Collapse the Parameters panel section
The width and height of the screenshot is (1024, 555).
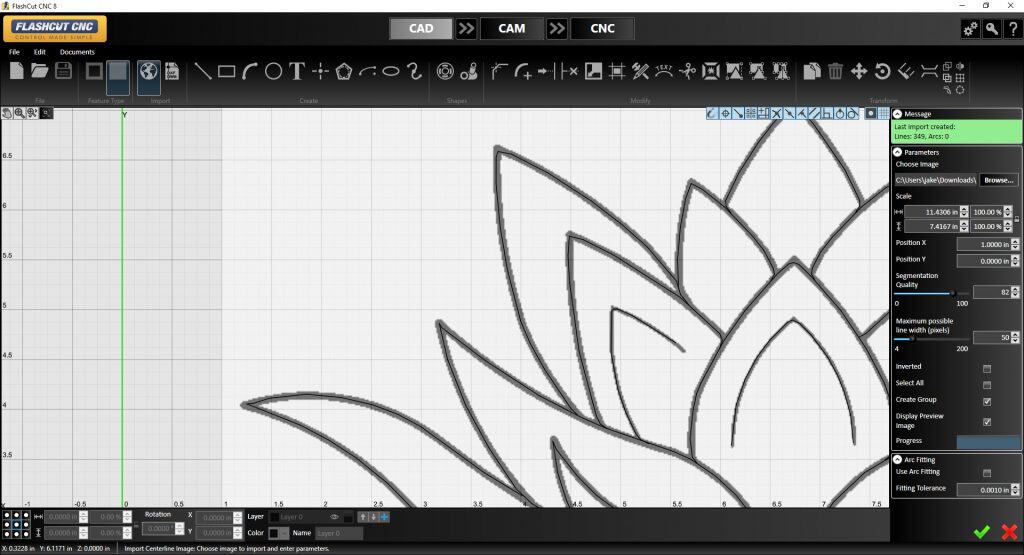pos(898,152)
